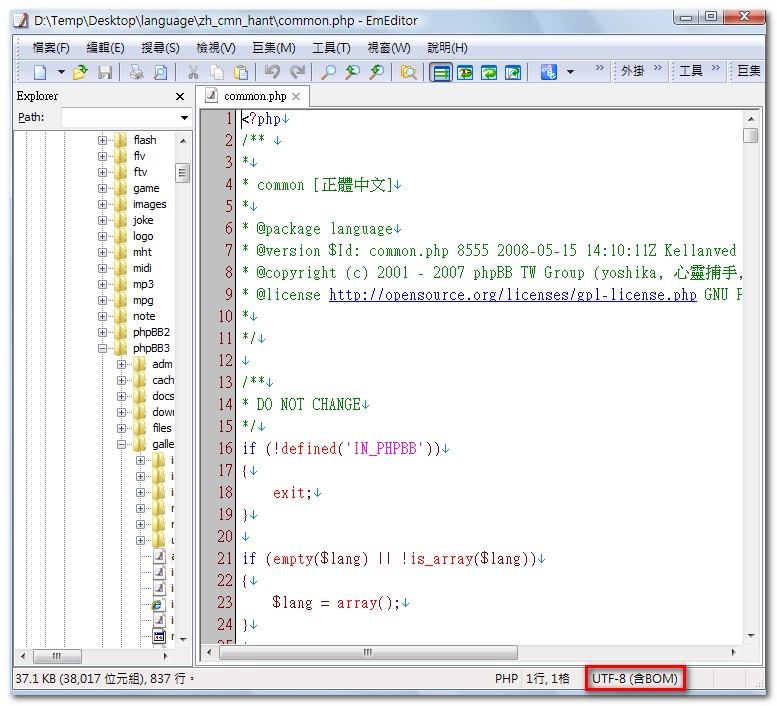The width and height of the screenshot is (777, 706).
Task: Open the 巨集(M) menu
Action: [274, 48]
